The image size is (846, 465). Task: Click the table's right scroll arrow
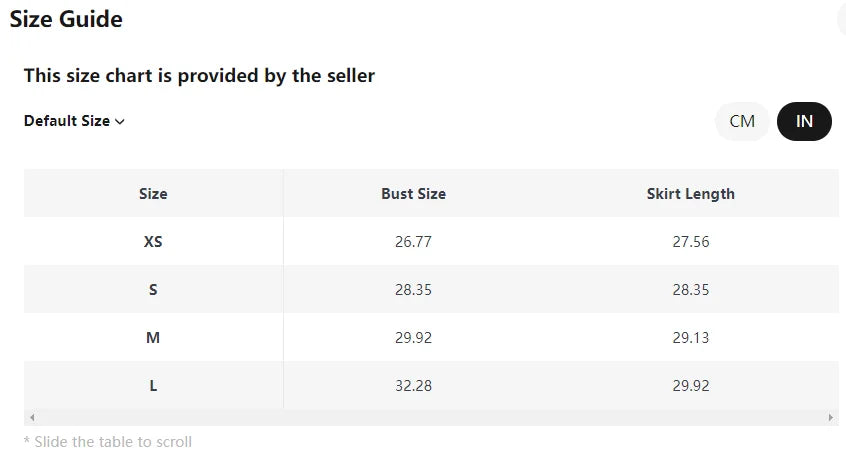831,417
